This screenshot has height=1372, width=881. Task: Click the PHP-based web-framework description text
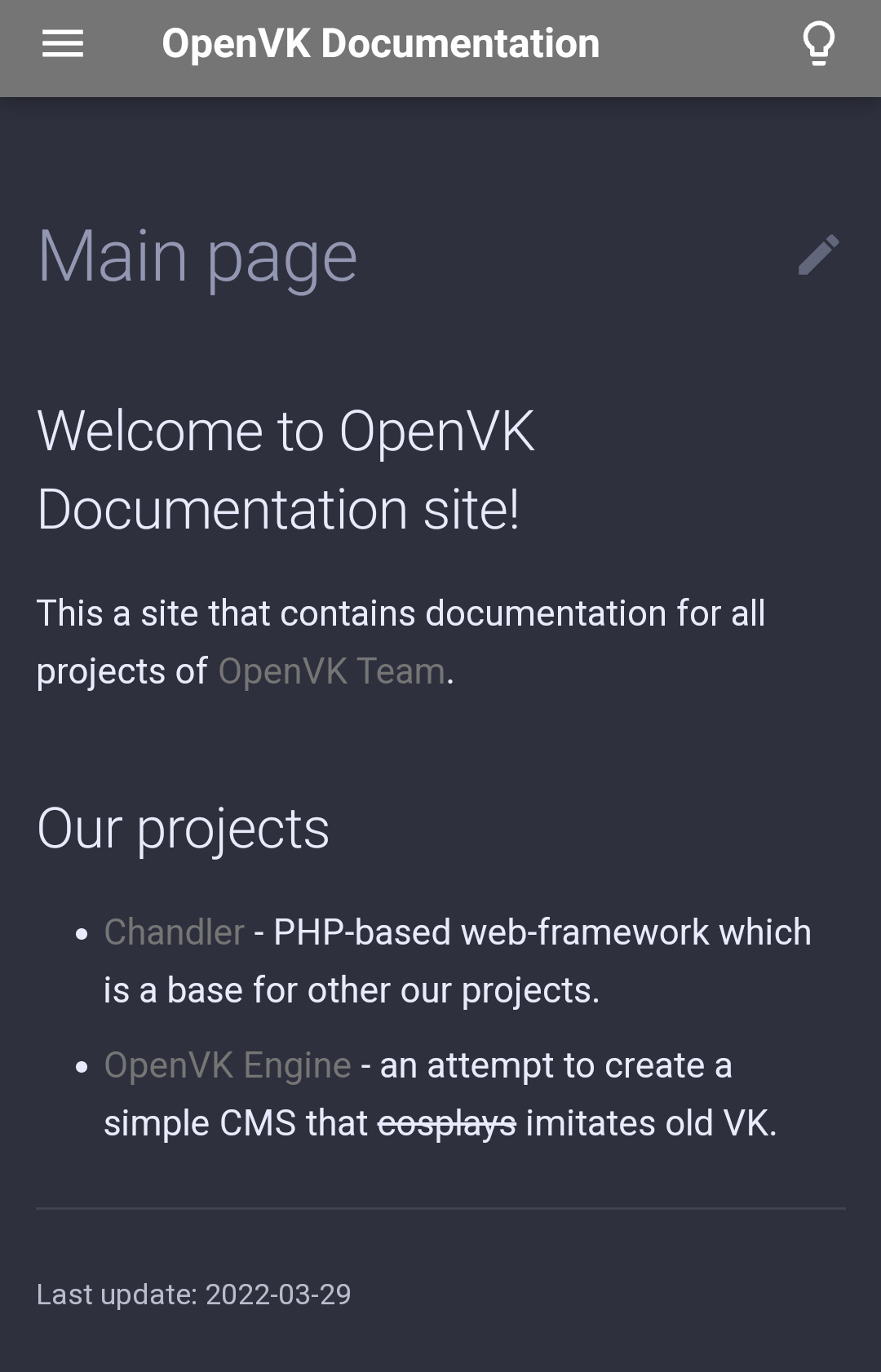[x=542, y=932]
